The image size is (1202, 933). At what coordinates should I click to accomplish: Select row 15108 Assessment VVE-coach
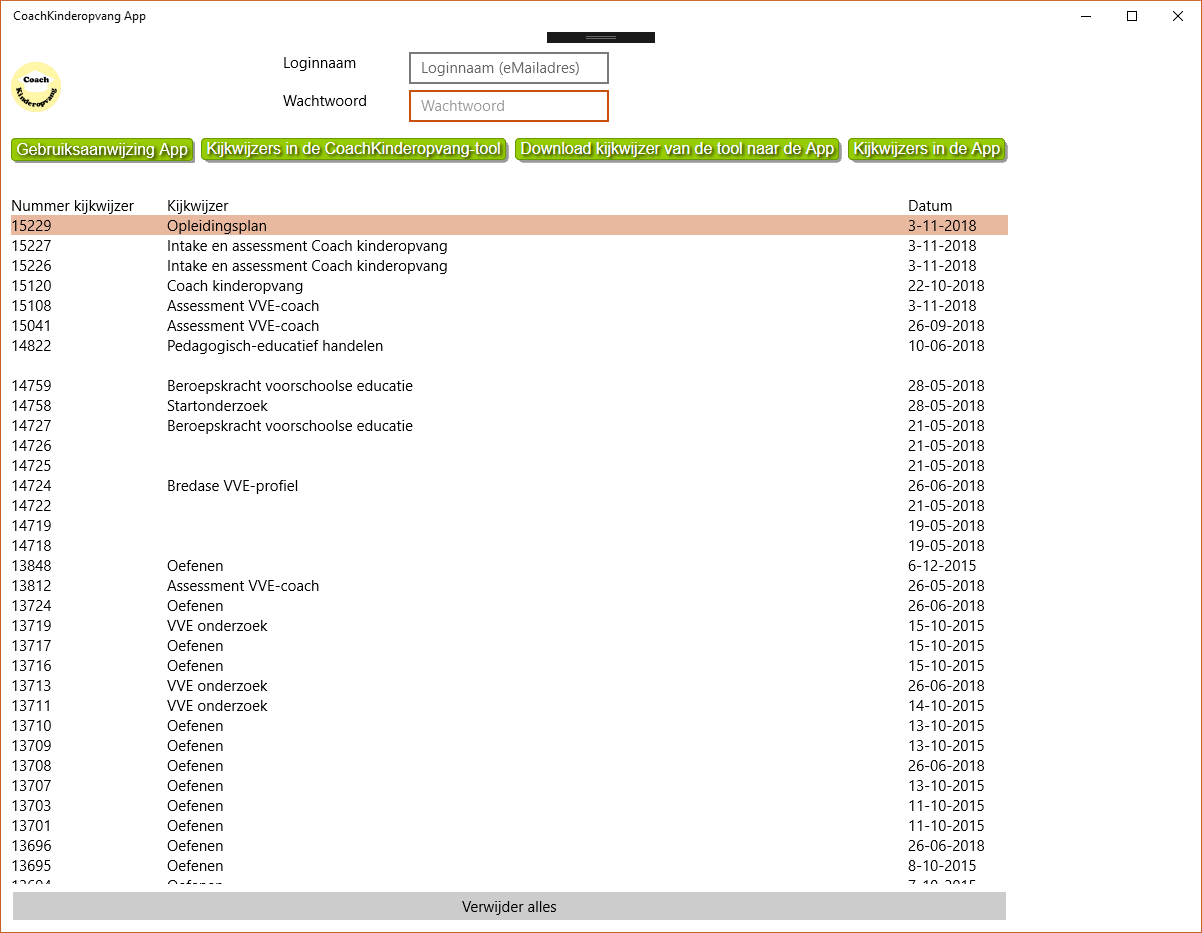coord(509,306)
